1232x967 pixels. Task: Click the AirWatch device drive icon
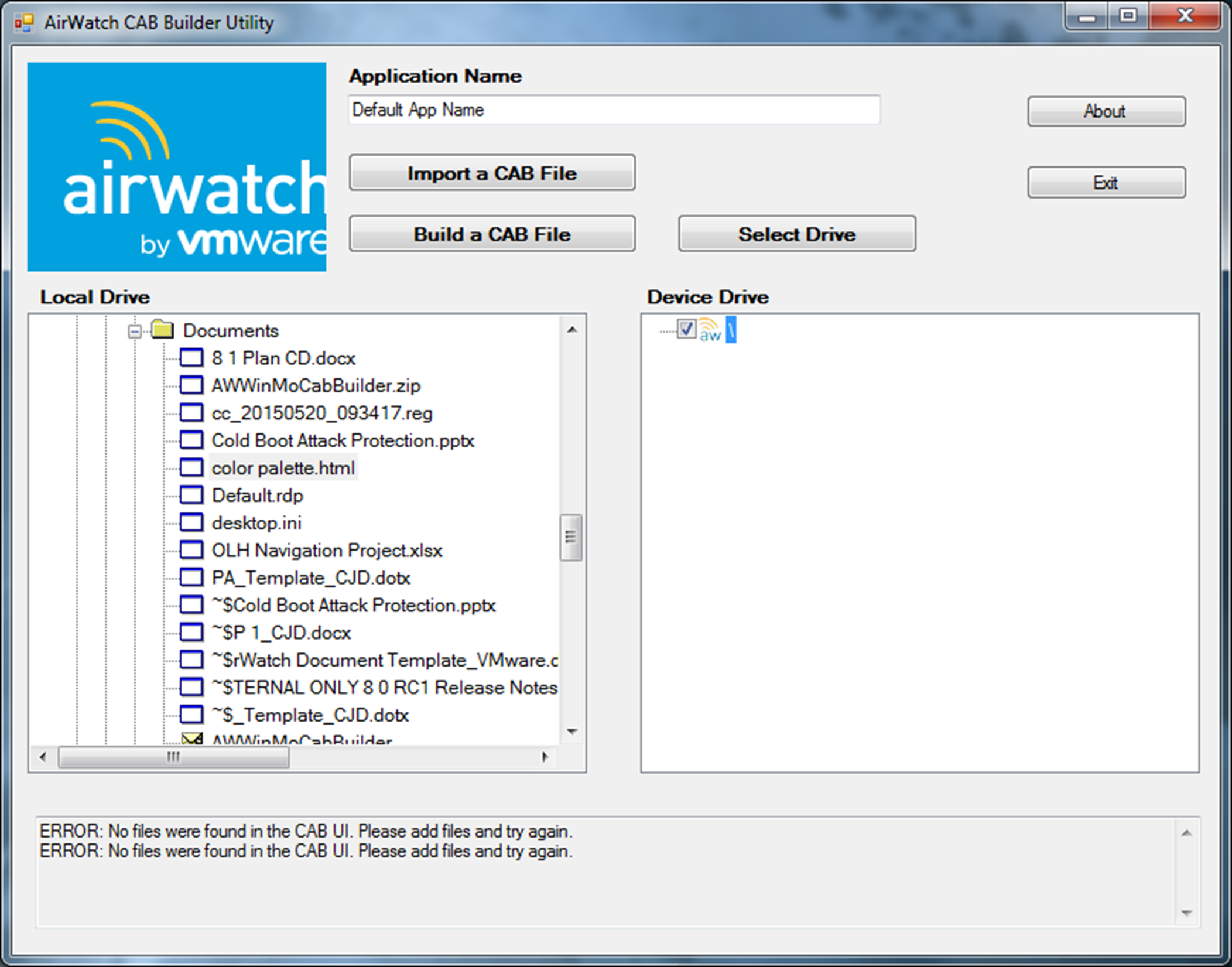coord(699,329)
